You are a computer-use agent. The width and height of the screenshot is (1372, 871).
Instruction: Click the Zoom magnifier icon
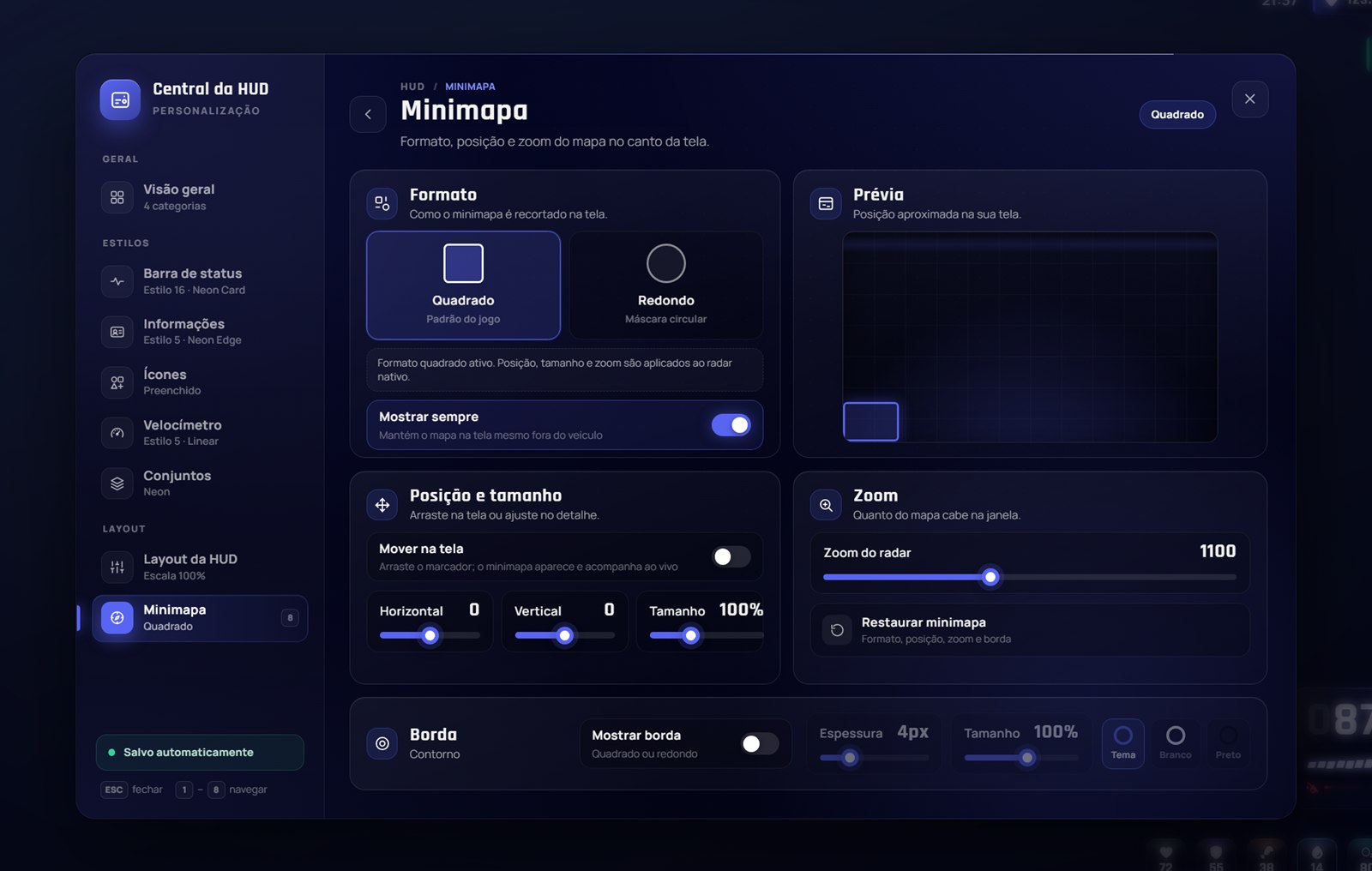tap(826, 505)
